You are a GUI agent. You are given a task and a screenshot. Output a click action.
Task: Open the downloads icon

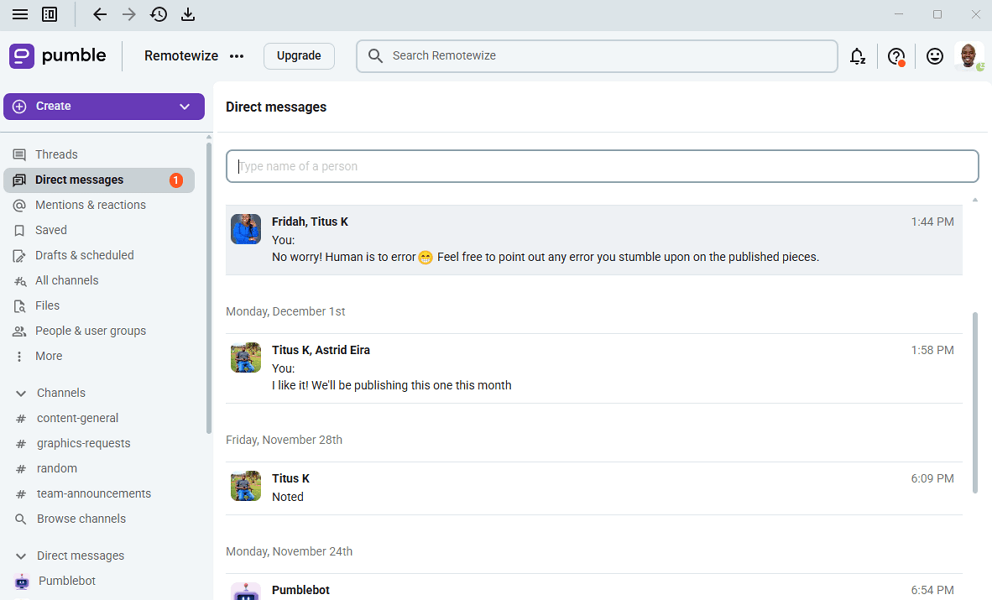(188, 15)
